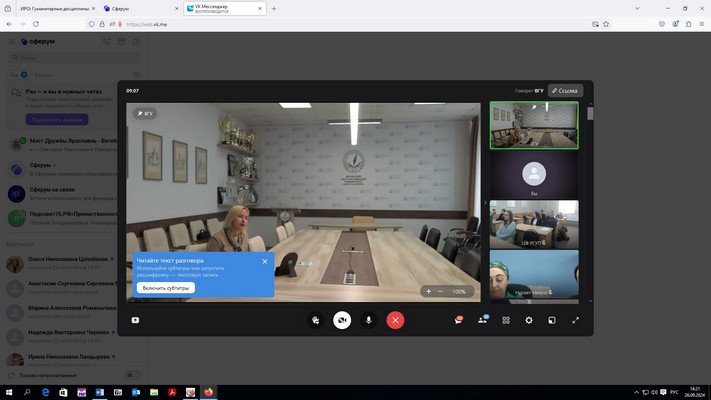Open File Explorer from the taskbar
The height and width of the screenshot is (400, 711).
[154, 392]
